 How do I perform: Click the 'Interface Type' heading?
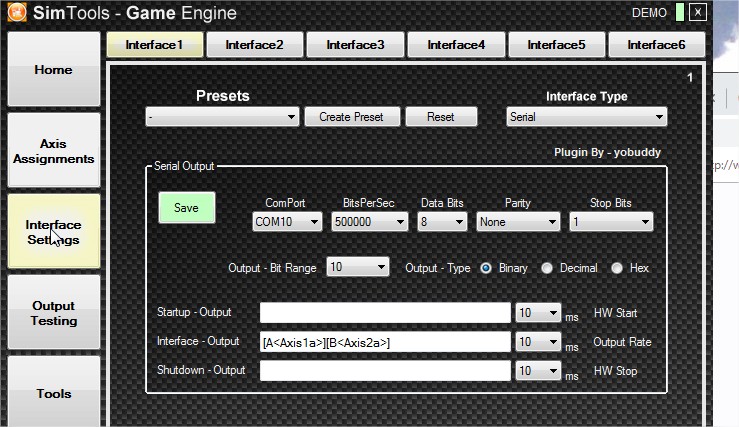(587, 96)
